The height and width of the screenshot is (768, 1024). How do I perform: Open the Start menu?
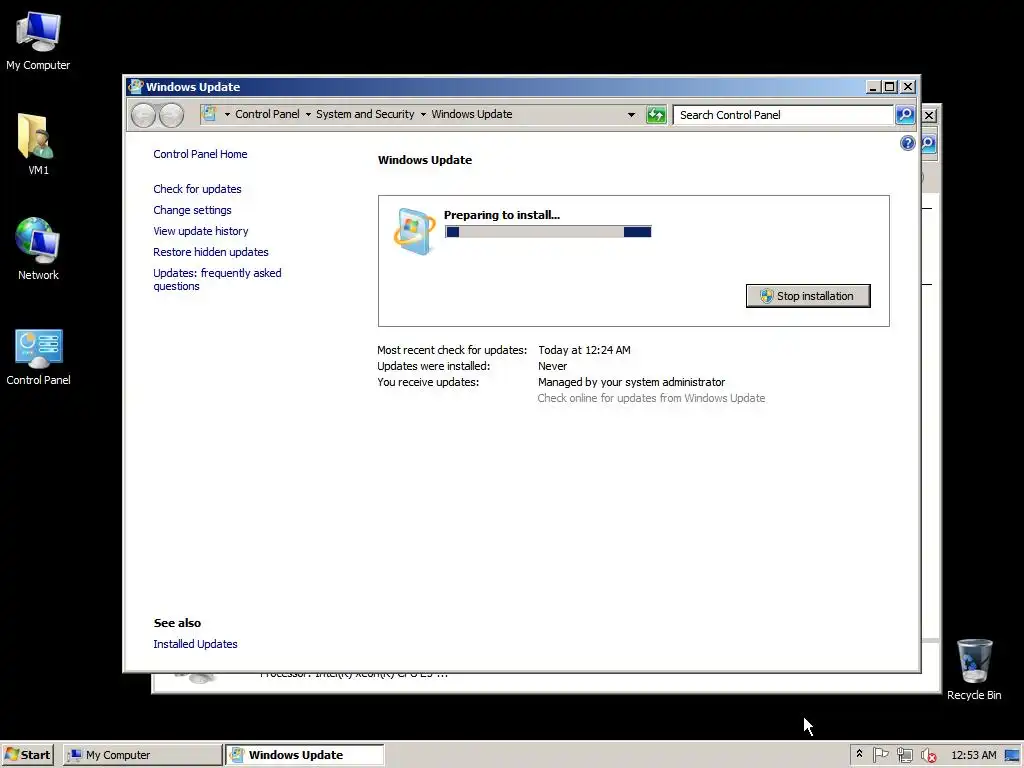27,755
